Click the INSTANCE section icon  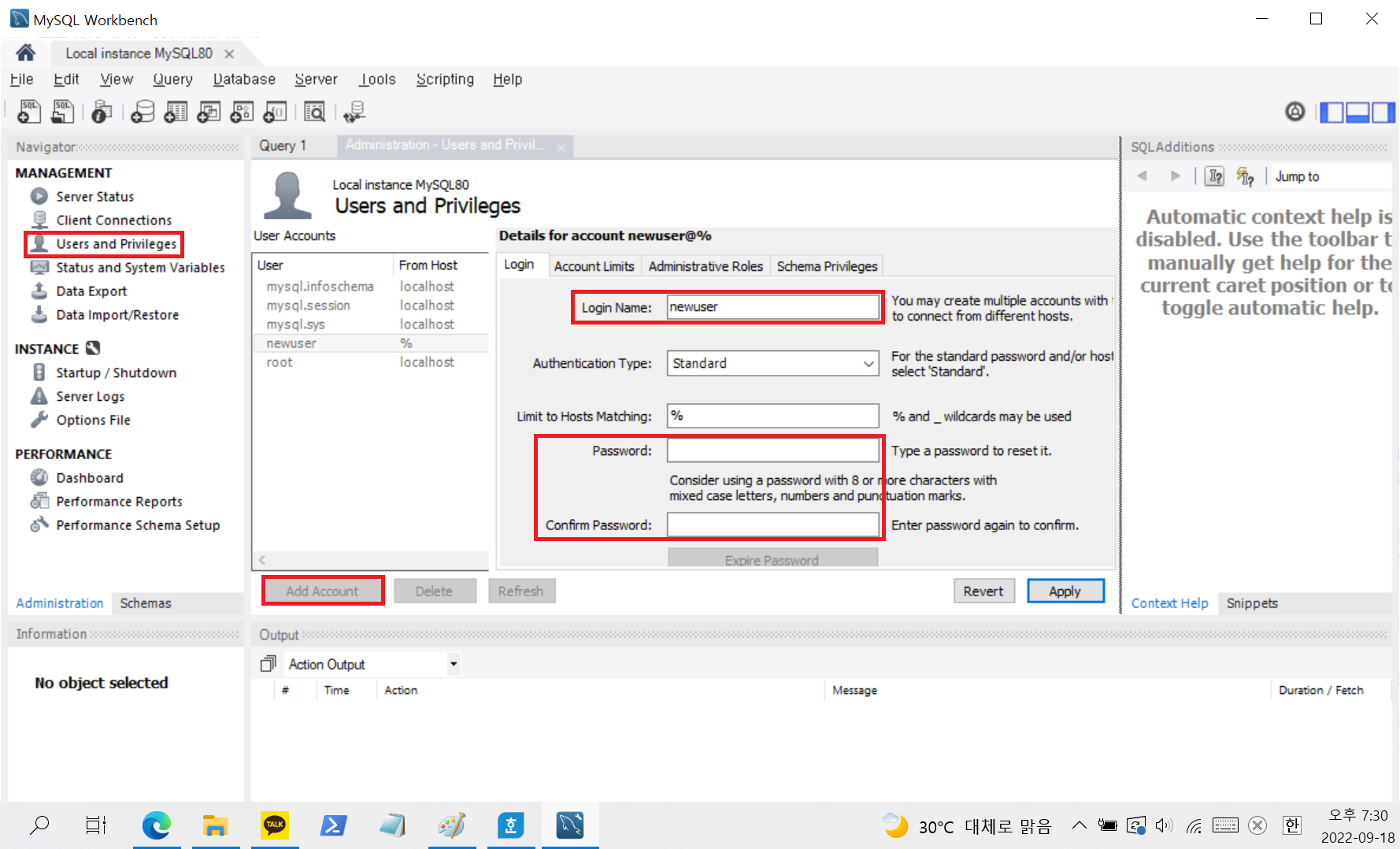pos(93,348)
